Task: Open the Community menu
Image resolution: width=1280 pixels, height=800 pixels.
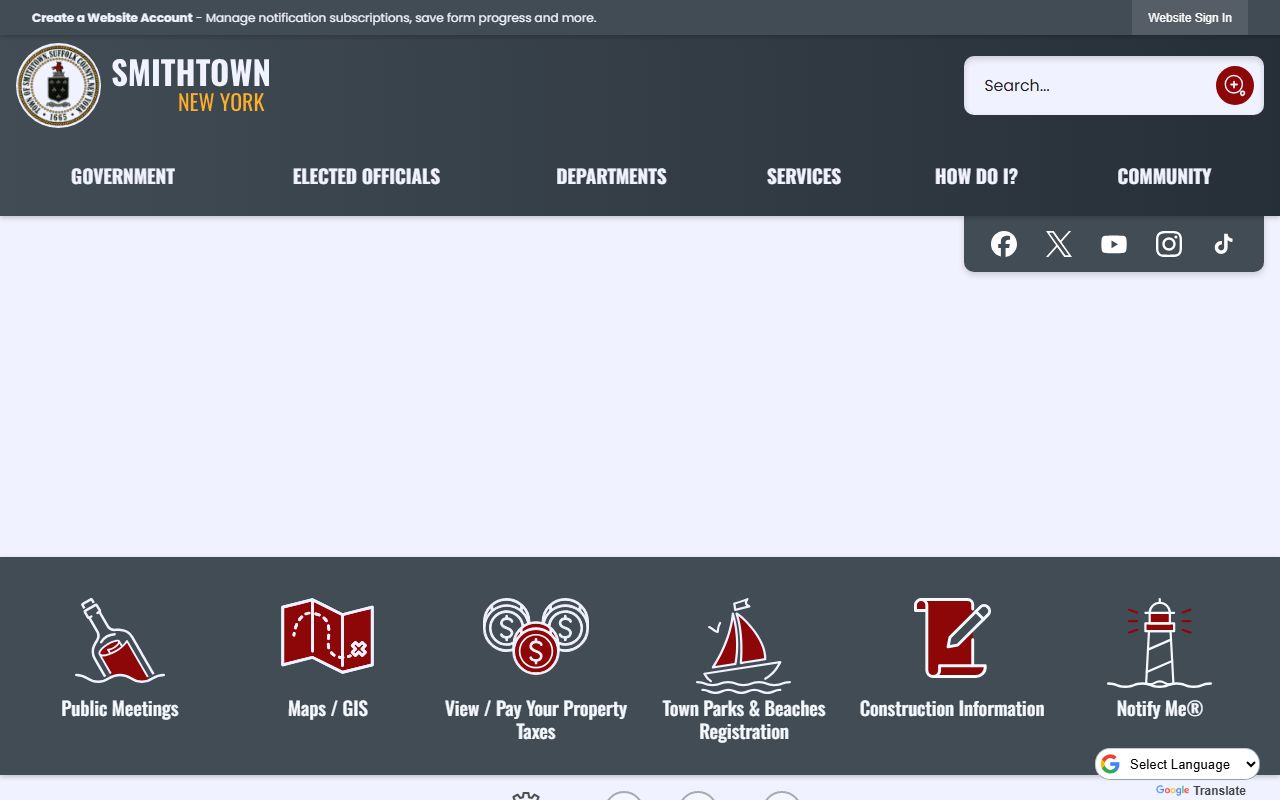Action: 1164,176
